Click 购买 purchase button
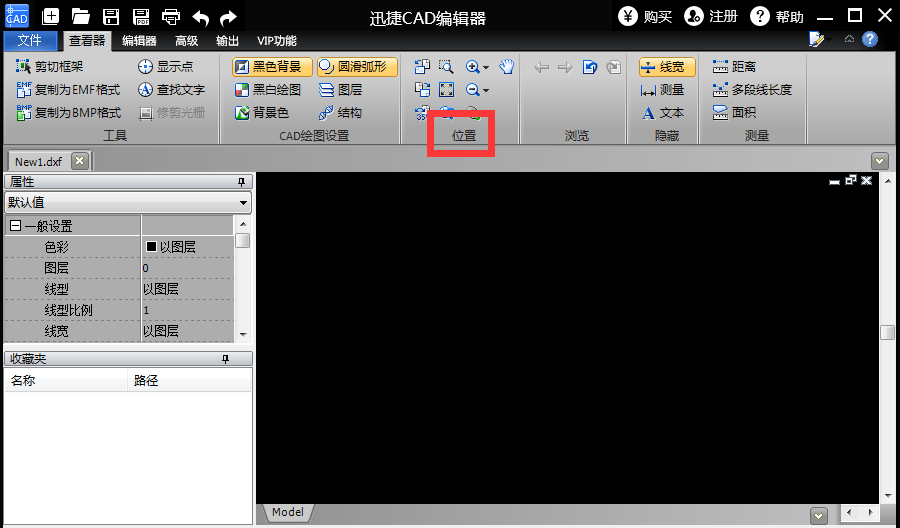Screen dimensions: 900x528 point(645,16)
